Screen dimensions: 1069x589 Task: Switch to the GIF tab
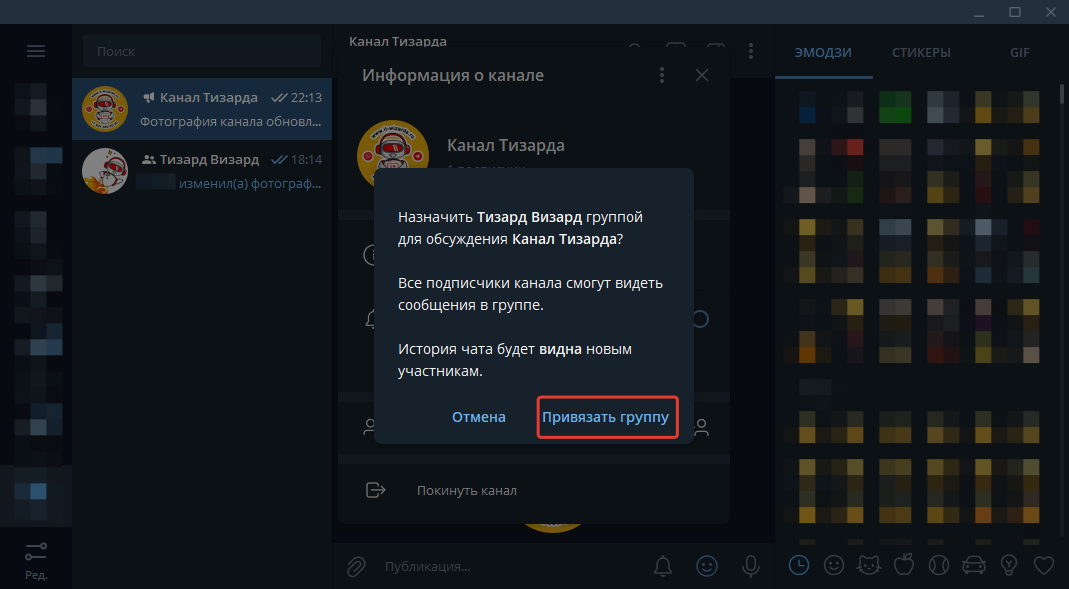tap(1020, 52)
